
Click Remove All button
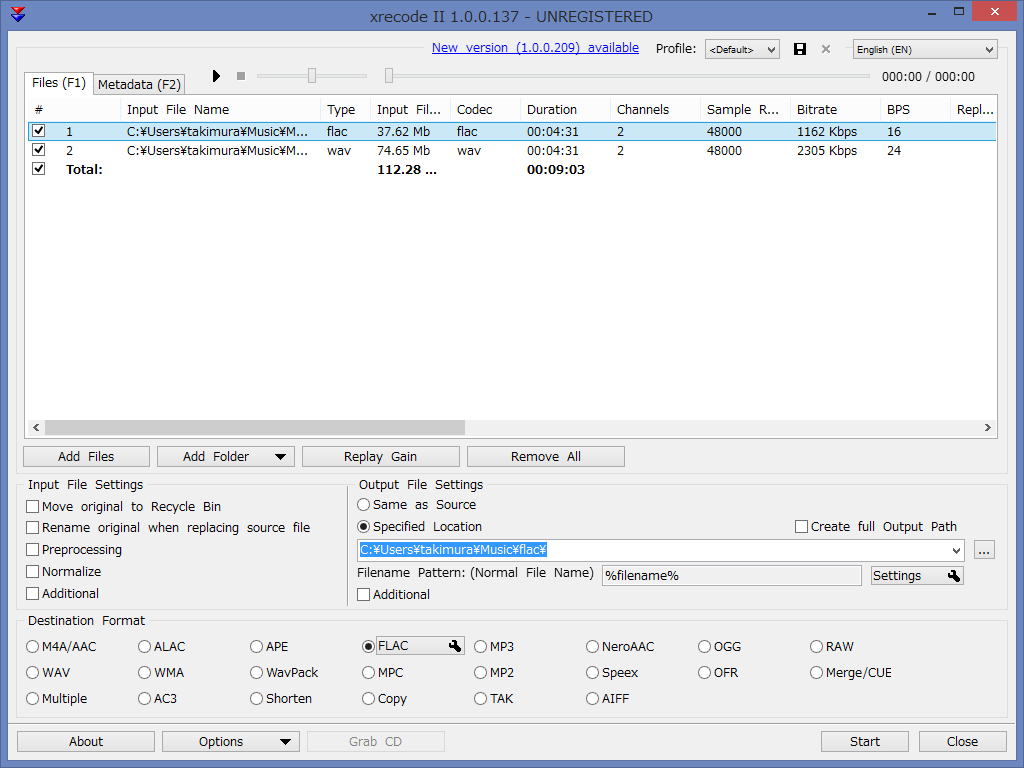point(546,456)
